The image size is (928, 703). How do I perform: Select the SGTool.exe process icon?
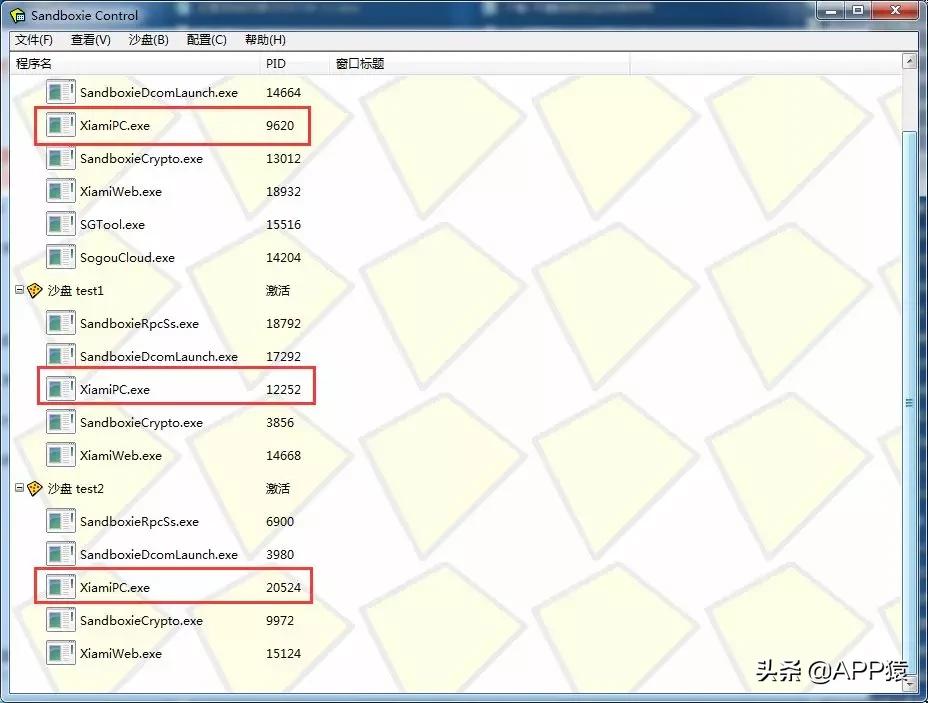[x=60, y=224]
